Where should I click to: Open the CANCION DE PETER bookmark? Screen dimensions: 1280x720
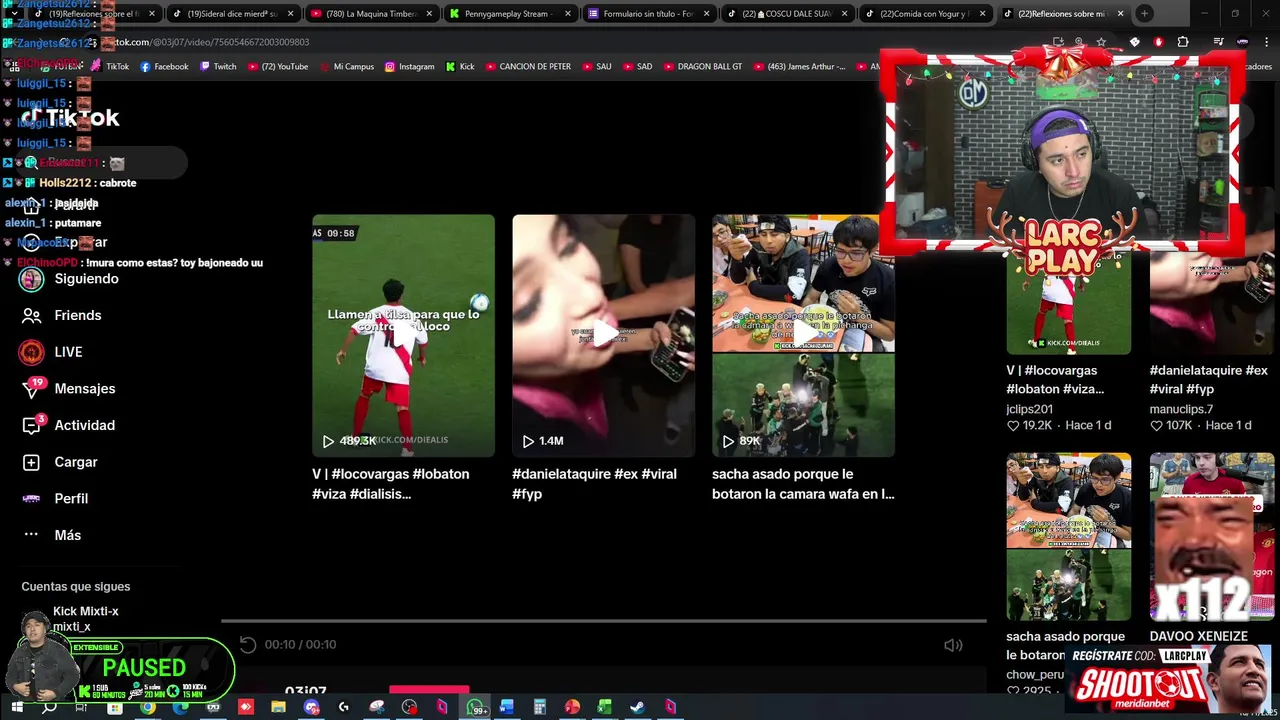[528, 67]
